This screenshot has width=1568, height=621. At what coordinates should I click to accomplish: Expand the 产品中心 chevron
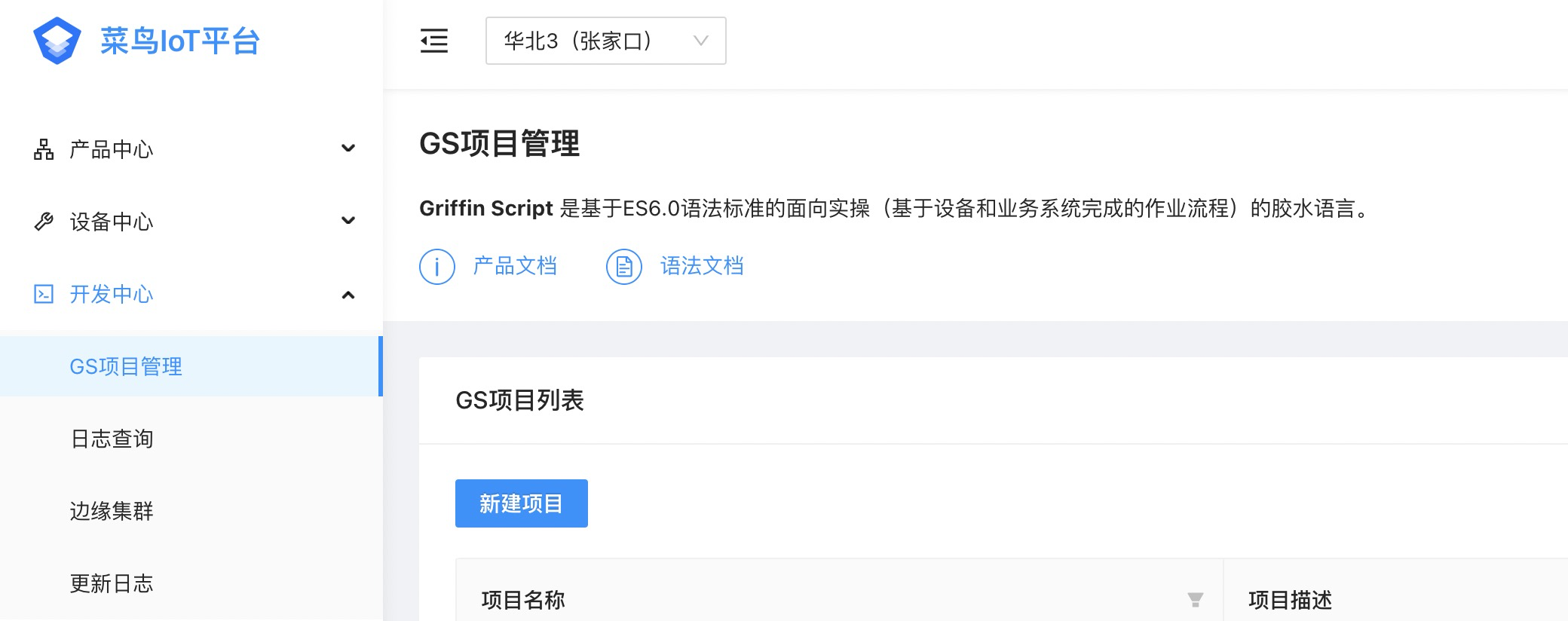348,148
